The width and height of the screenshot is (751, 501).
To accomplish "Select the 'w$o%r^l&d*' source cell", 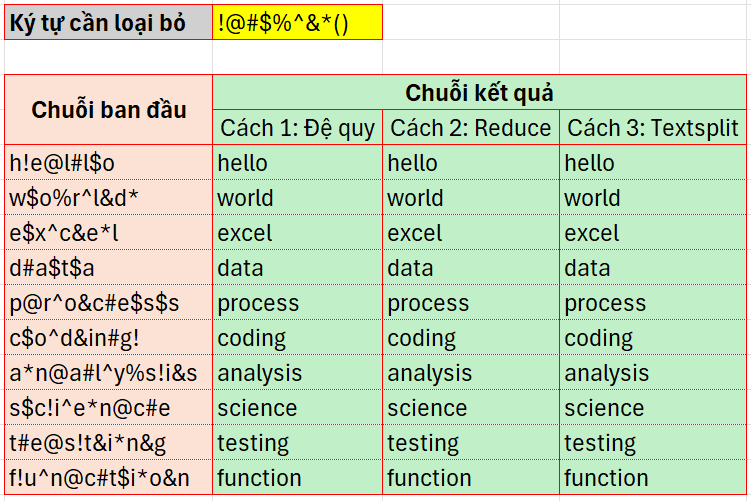I will click(108, 198).
